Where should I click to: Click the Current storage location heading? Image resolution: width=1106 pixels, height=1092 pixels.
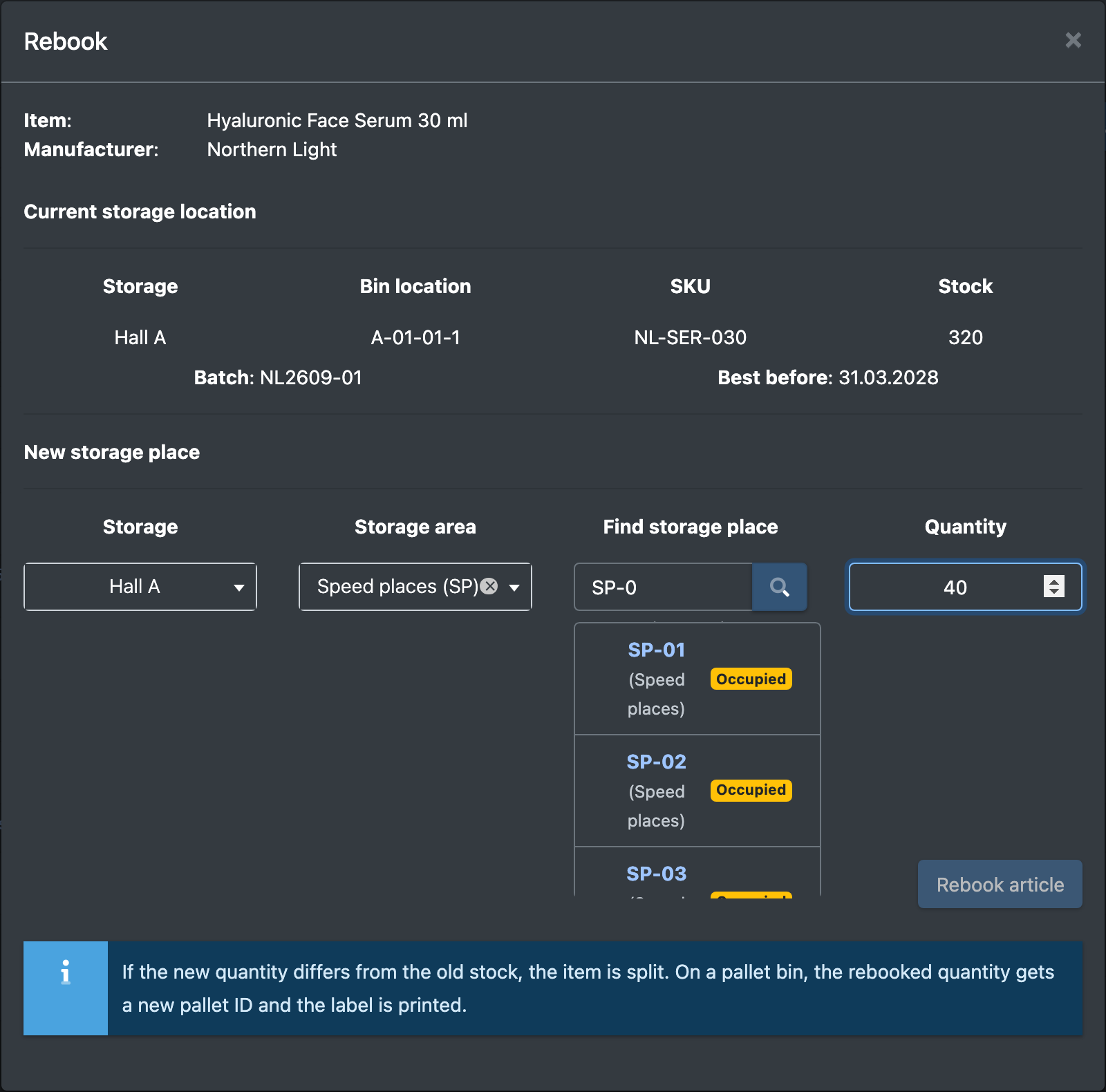pos(140,211)
